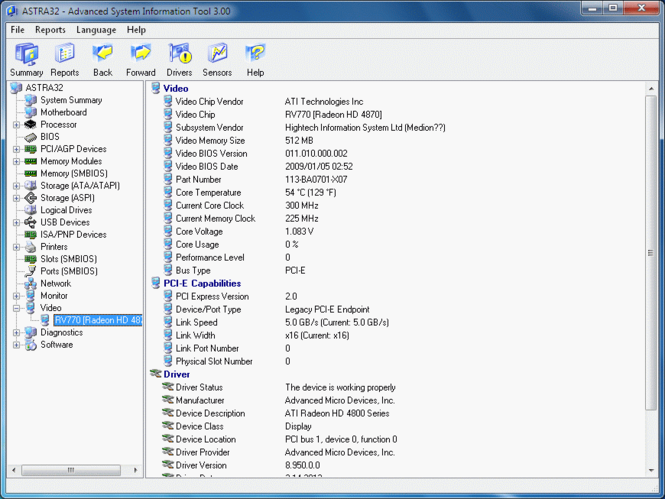The width and height of the screenshot is (665, 499).
Task: Expand the Software node
Action: pyautogui.click(x=16, y=345)
